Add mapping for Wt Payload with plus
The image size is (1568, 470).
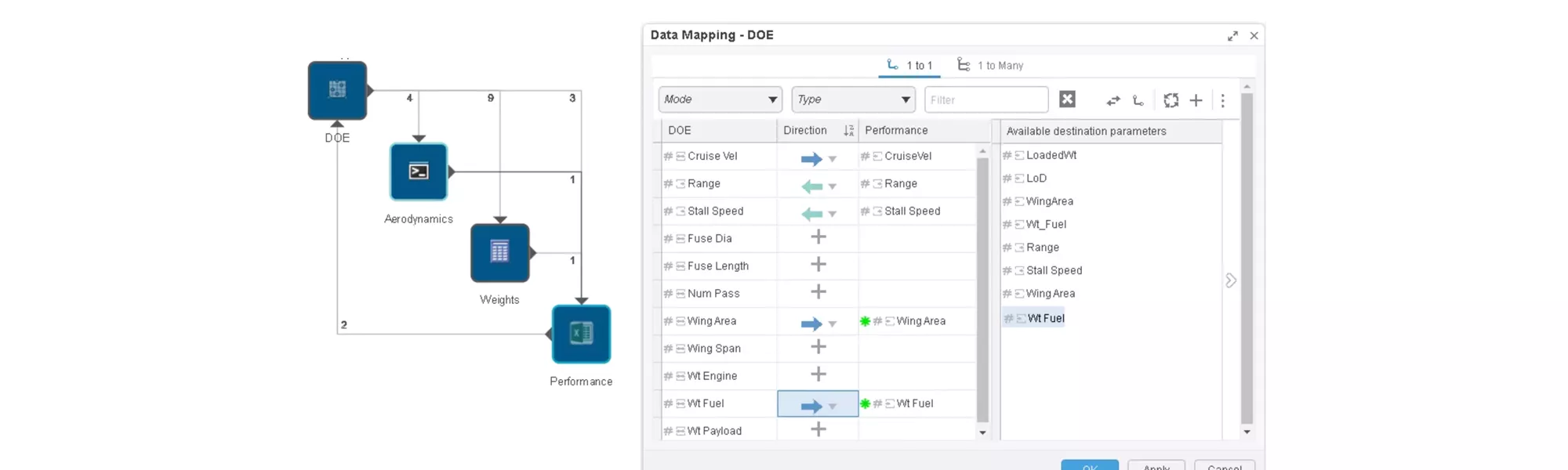pyautogui.click(x=818, y=429)
